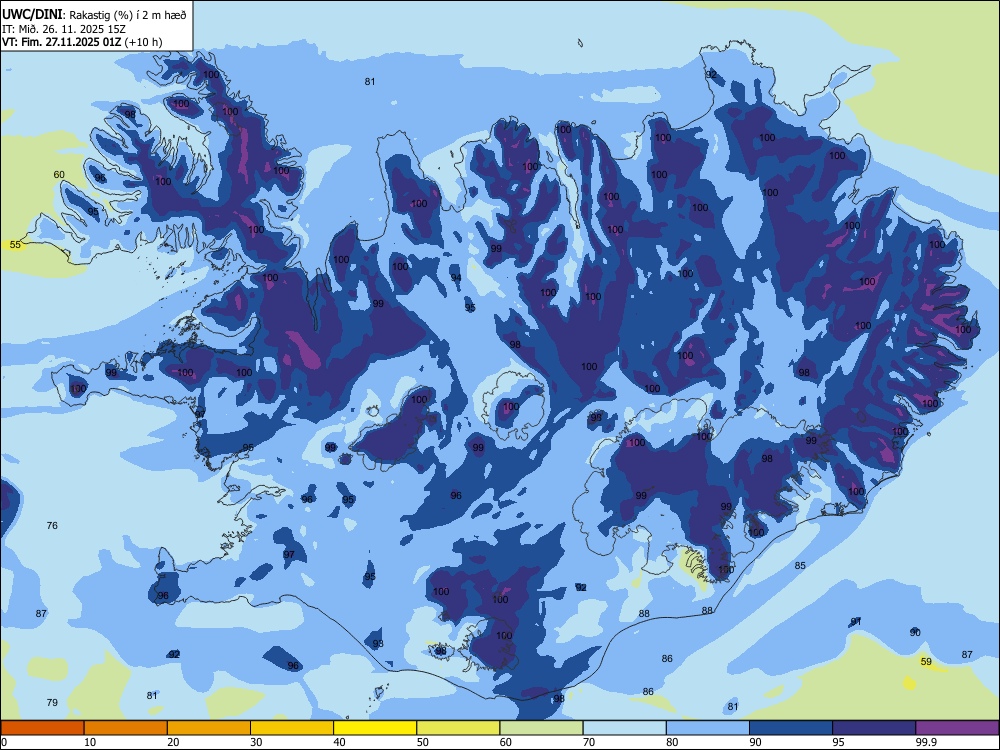The width and height of the screenshot is (1000, 750).
Task: Select the '91' humidity value label
Action: 857,621
